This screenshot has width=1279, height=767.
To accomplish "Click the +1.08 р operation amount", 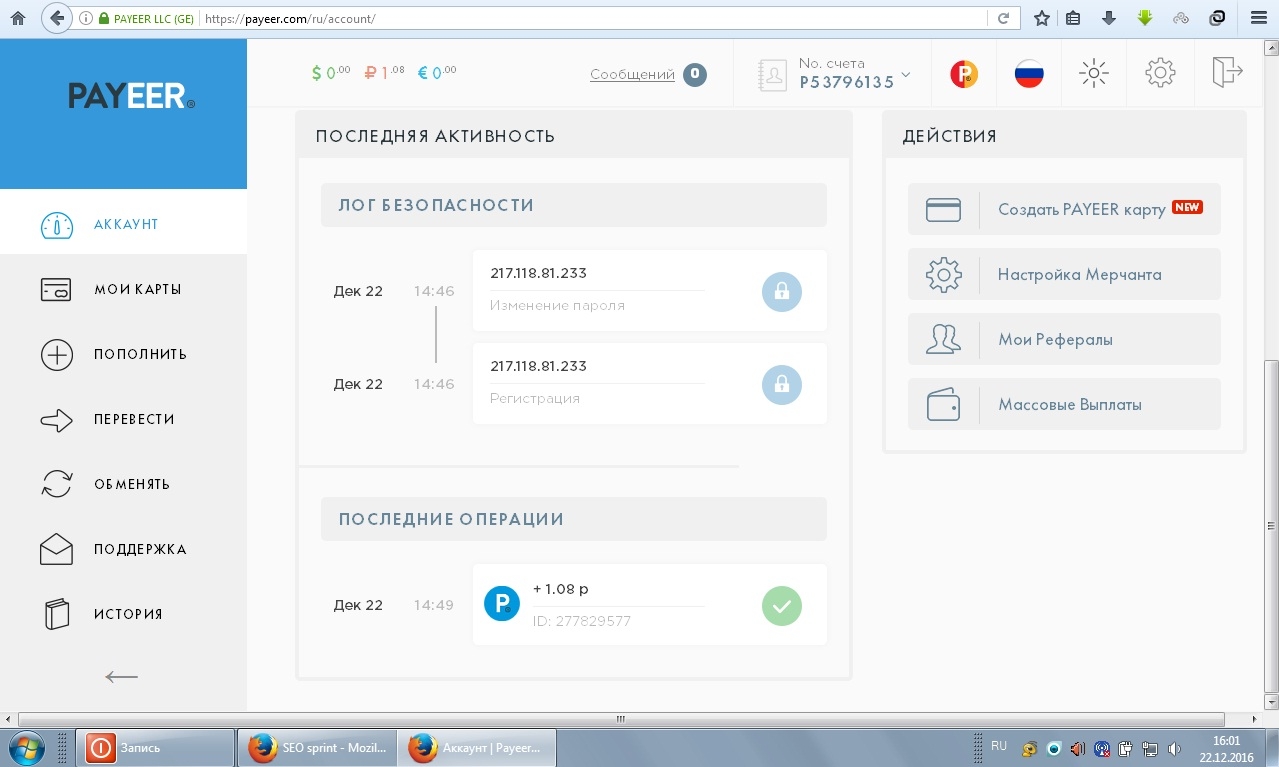I will pos(561,589).
